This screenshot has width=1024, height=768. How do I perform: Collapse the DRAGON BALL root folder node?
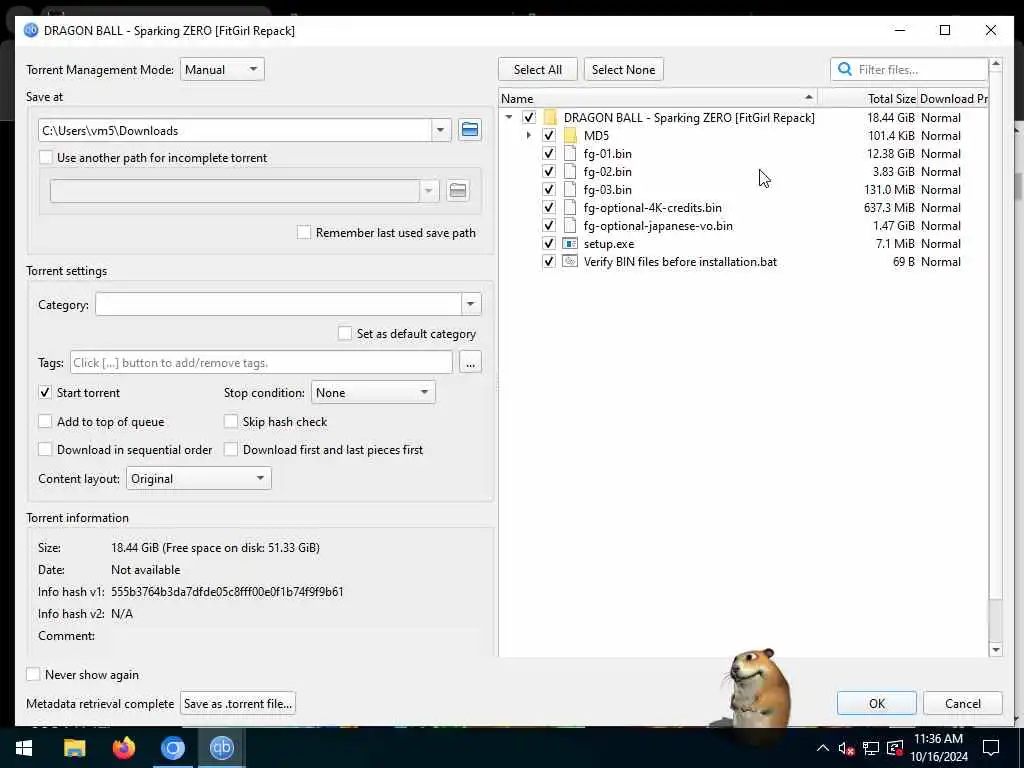[x=509, y=118]
